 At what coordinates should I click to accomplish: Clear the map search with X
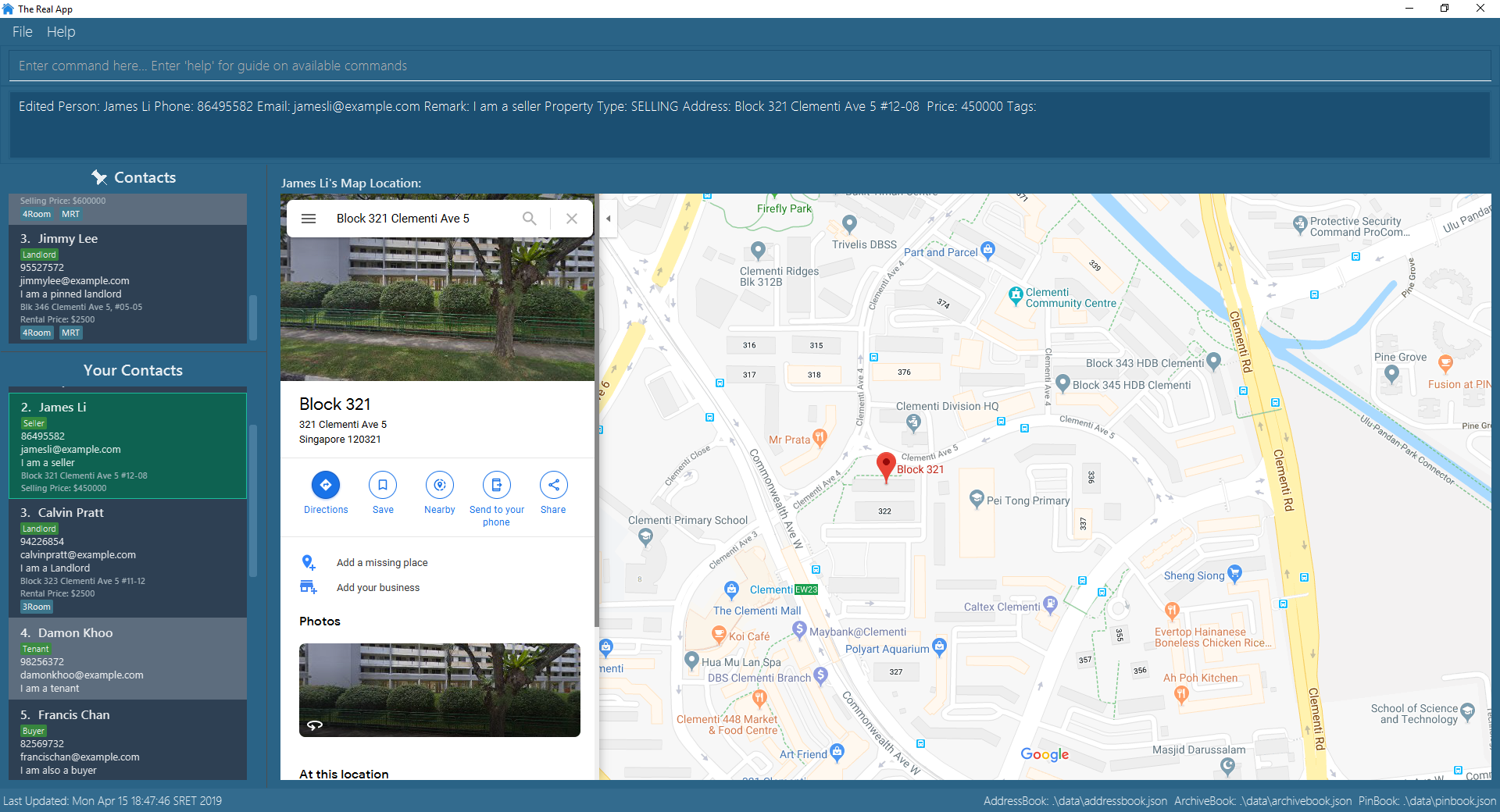[572, 219]
